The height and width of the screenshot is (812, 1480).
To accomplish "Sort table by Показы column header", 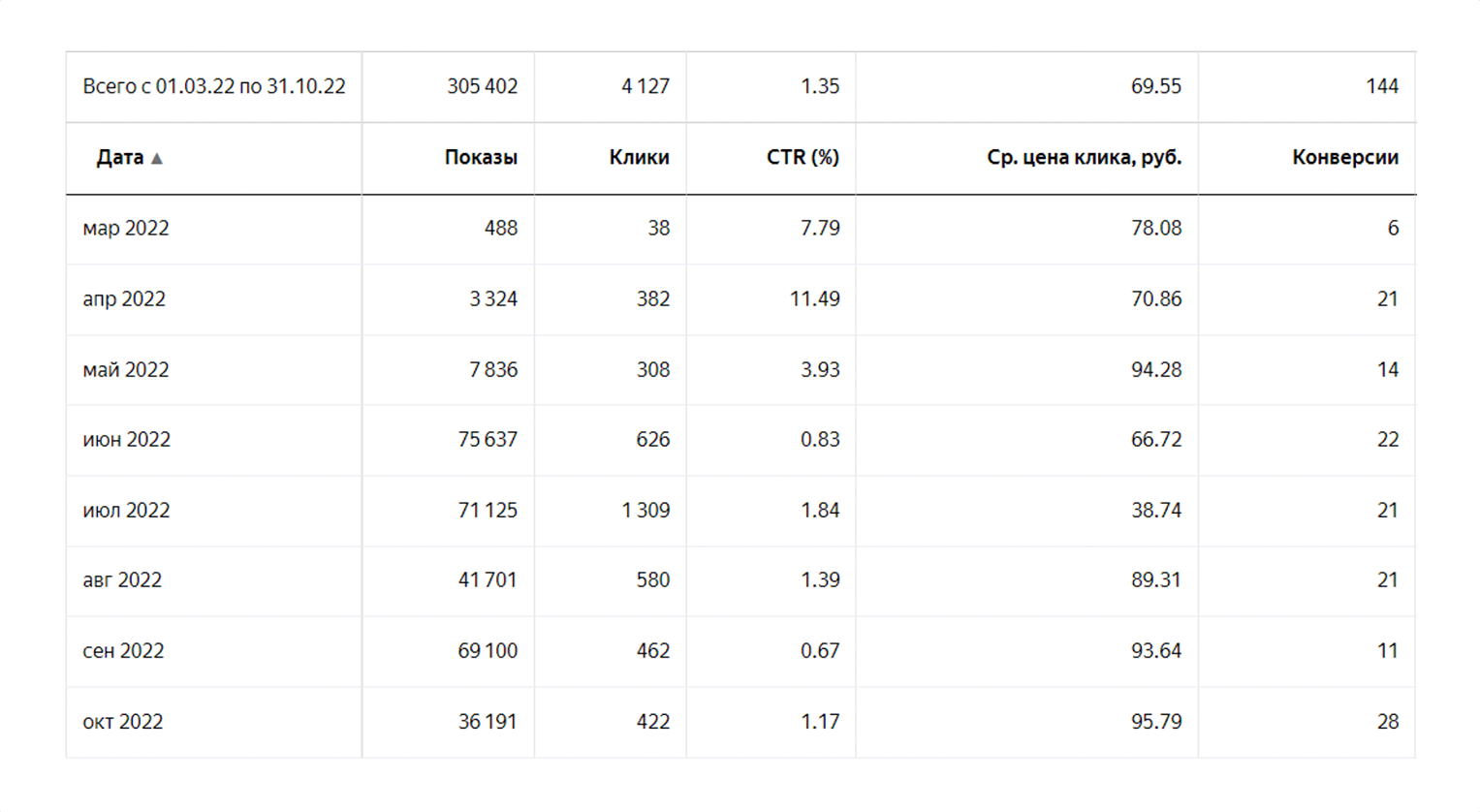I will (x=481, y=157).
